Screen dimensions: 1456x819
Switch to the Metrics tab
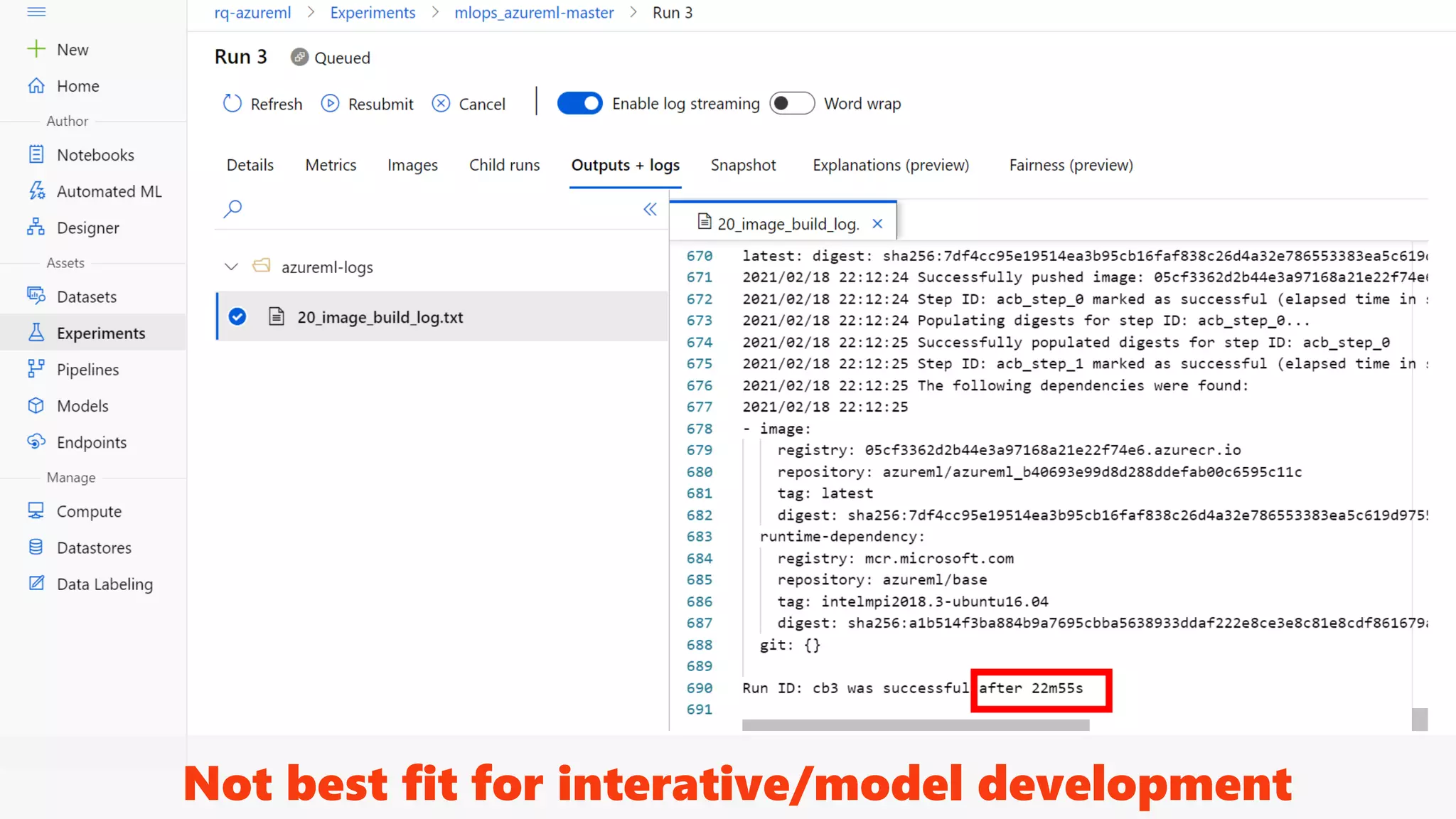(331, 165)
